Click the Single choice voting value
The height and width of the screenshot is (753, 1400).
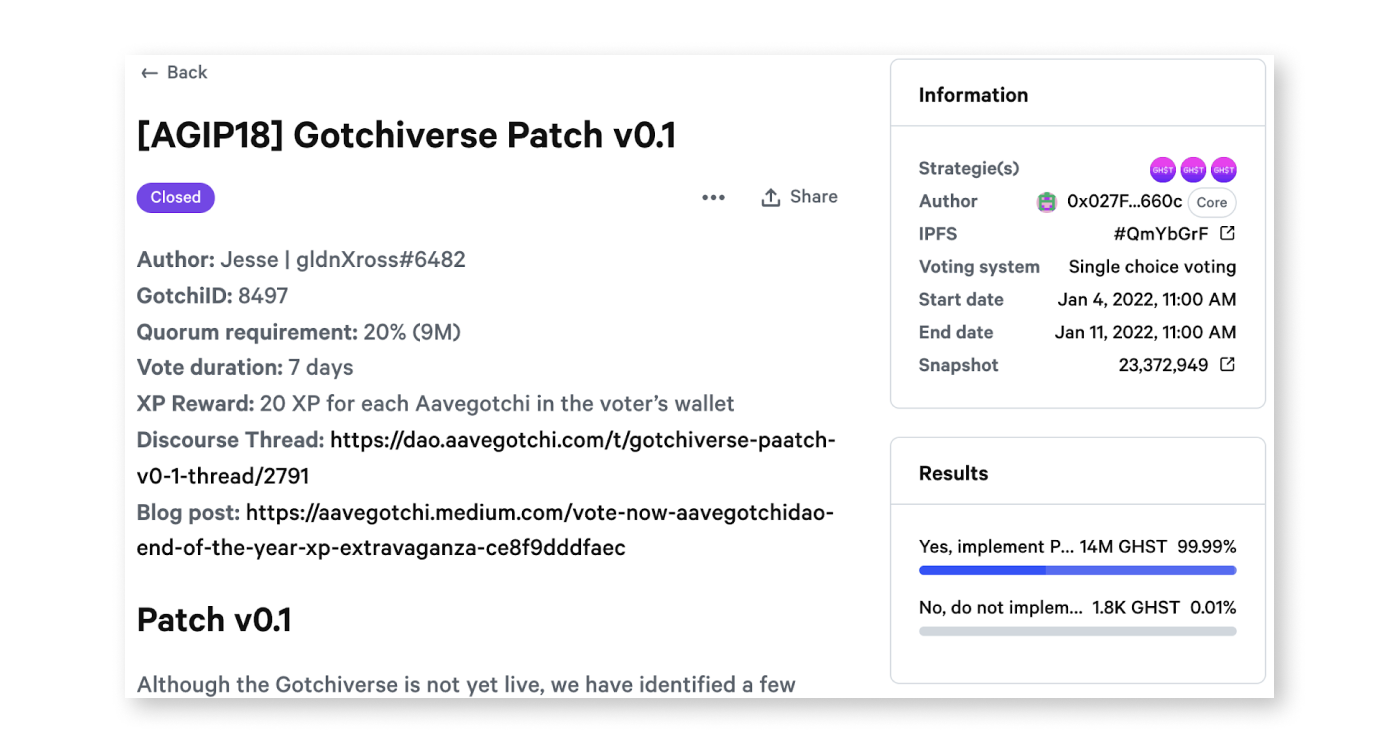pos(1152,267)
